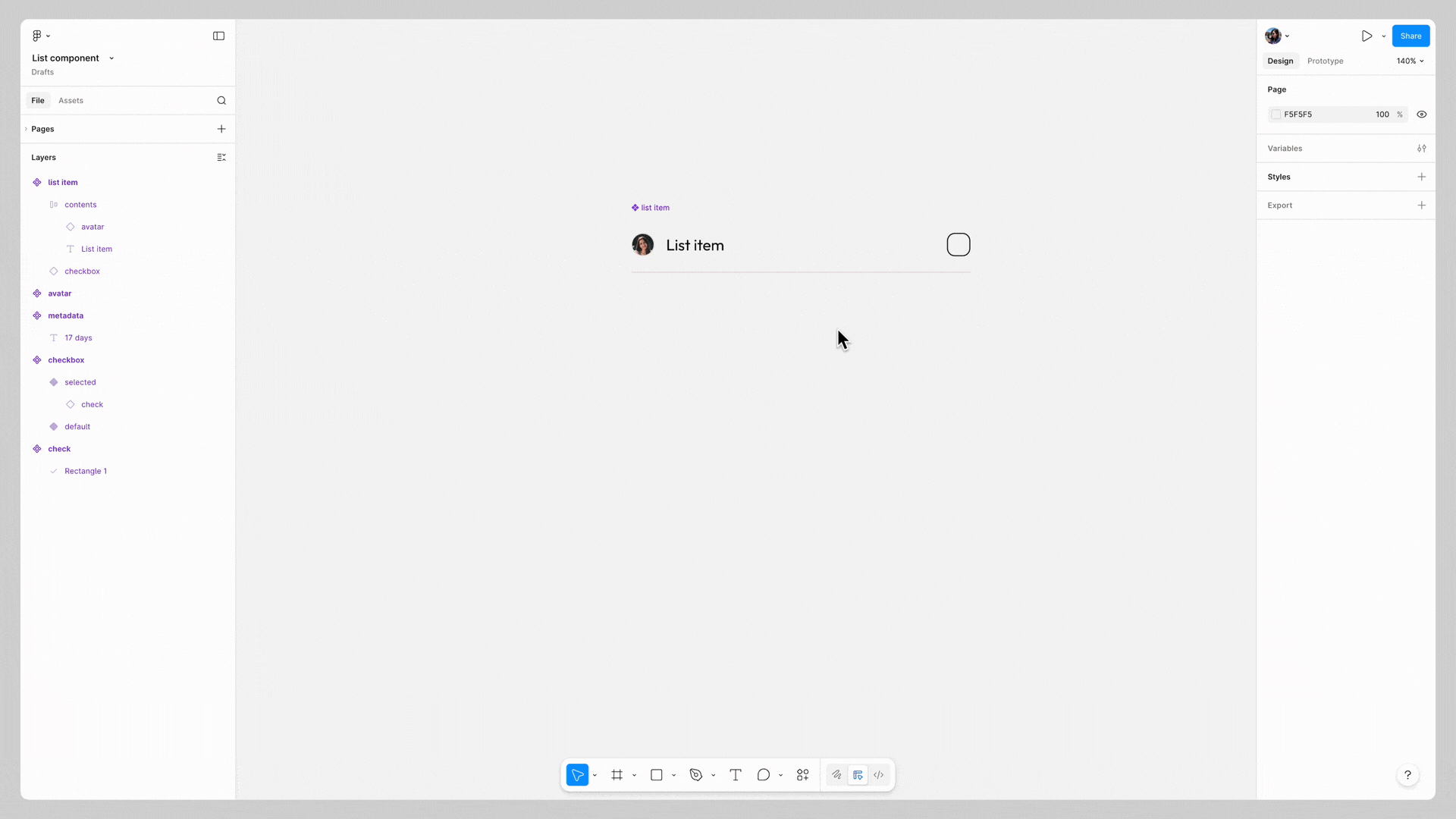Select the Text tool
This screenshot has width=1456, height=819.
(x=735, y=775)
